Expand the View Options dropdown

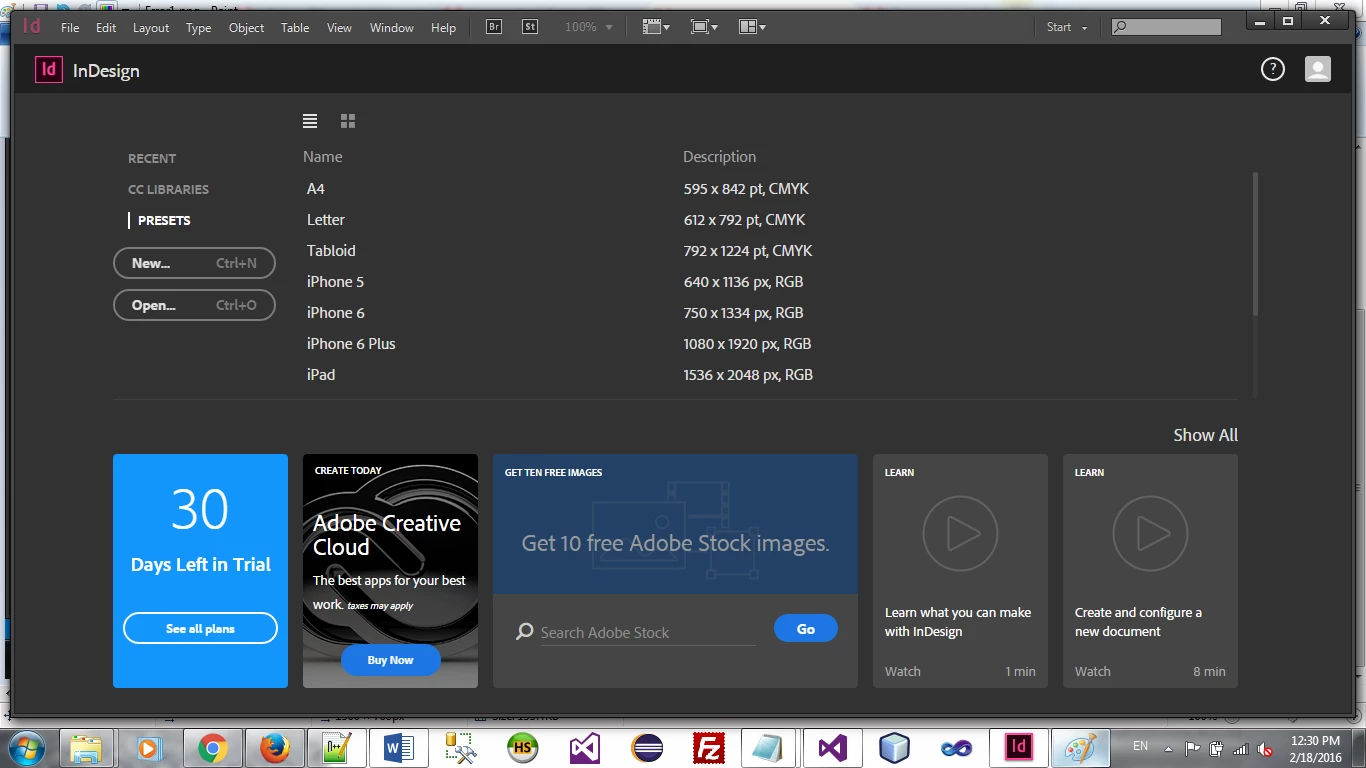[656, 27]
